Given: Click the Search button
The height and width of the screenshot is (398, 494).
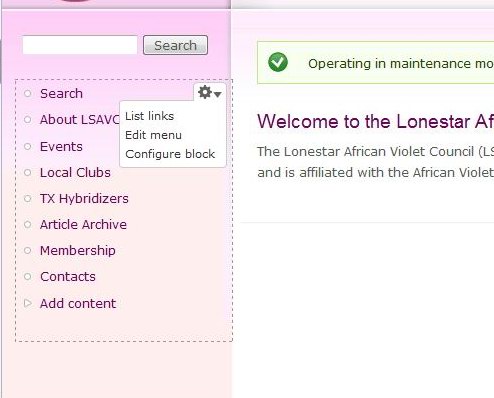Looking at the screenshot, I should [175, 45].
